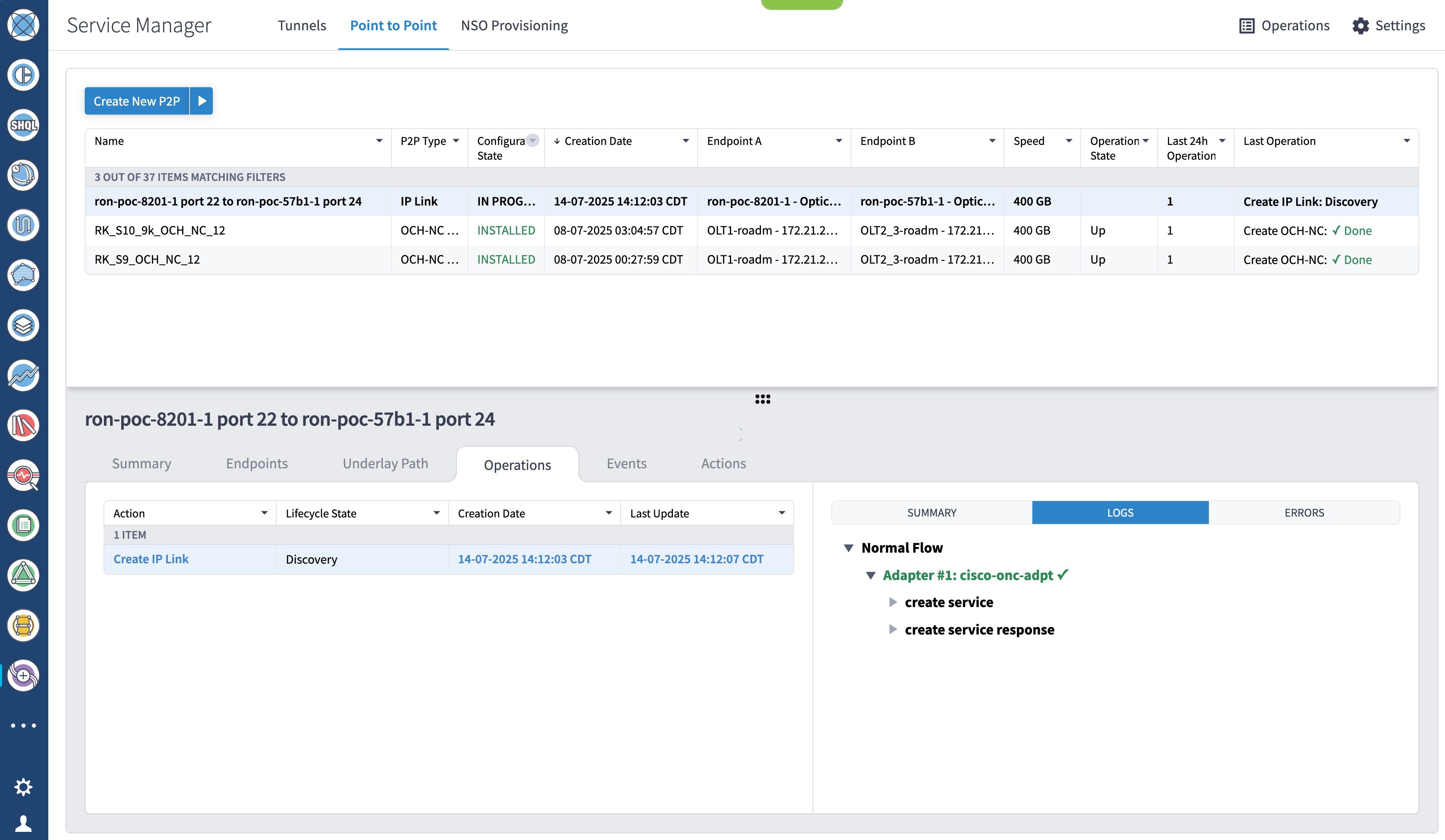Click the Create New P2P button
Screen dimensions: 1445x840
[136, 101]
